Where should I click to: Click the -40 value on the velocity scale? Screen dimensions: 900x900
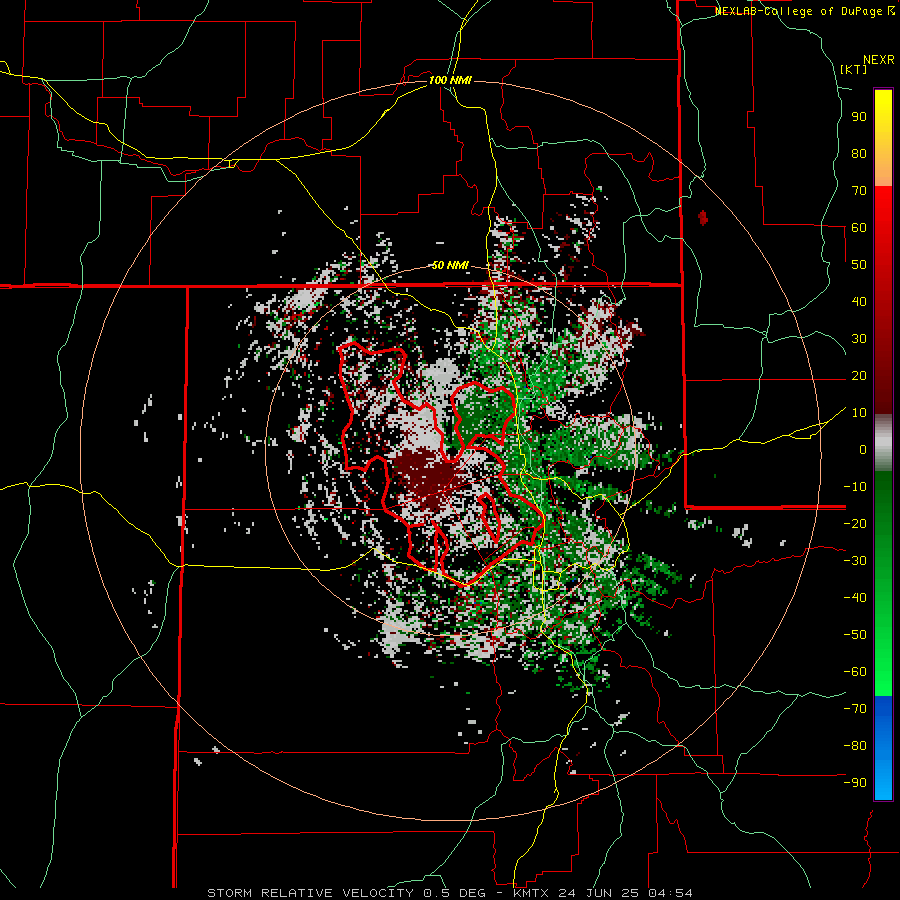[855, 598]
